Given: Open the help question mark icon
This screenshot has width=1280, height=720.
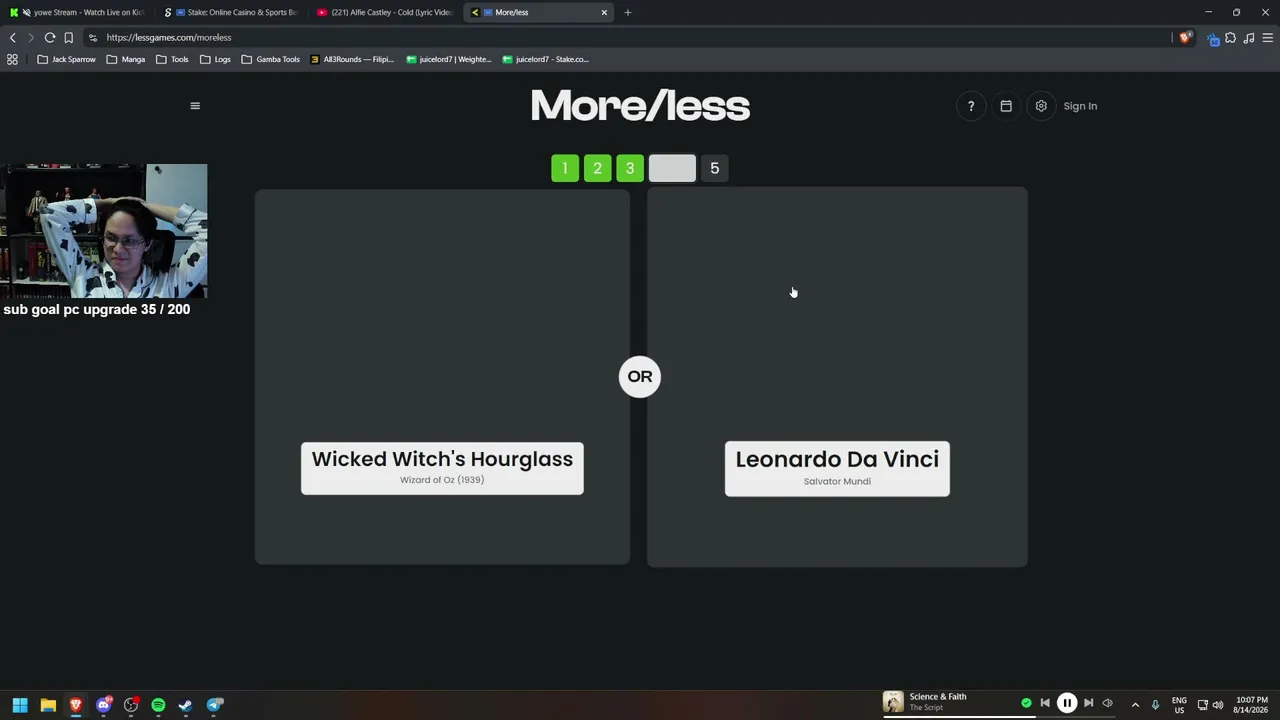Looking at the screenshot, I should (x=971, y=106).
